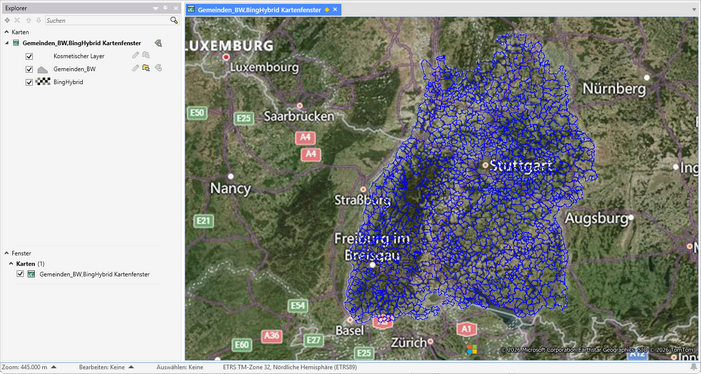This screenshot has width=701, height=374.
Task: Click the map icon in Fenster list entry
Action: click(31, 274)
